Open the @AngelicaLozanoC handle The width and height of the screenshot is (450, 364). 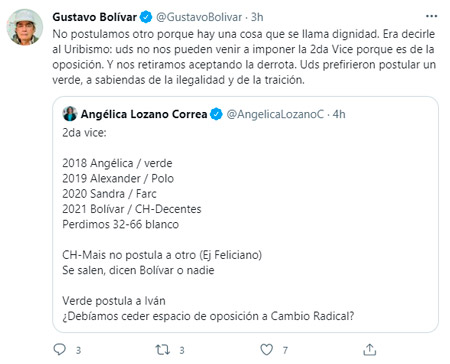tap(275, 114)
